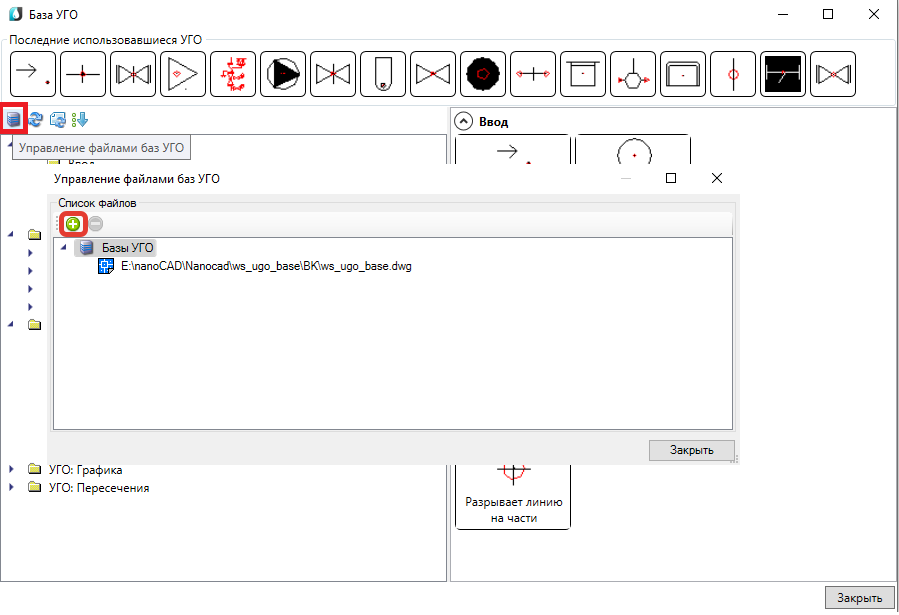Close the file management dialog via Закрыть
Image resolution: width=899 pixels, height=615 pixels.
tap(691, 451)
